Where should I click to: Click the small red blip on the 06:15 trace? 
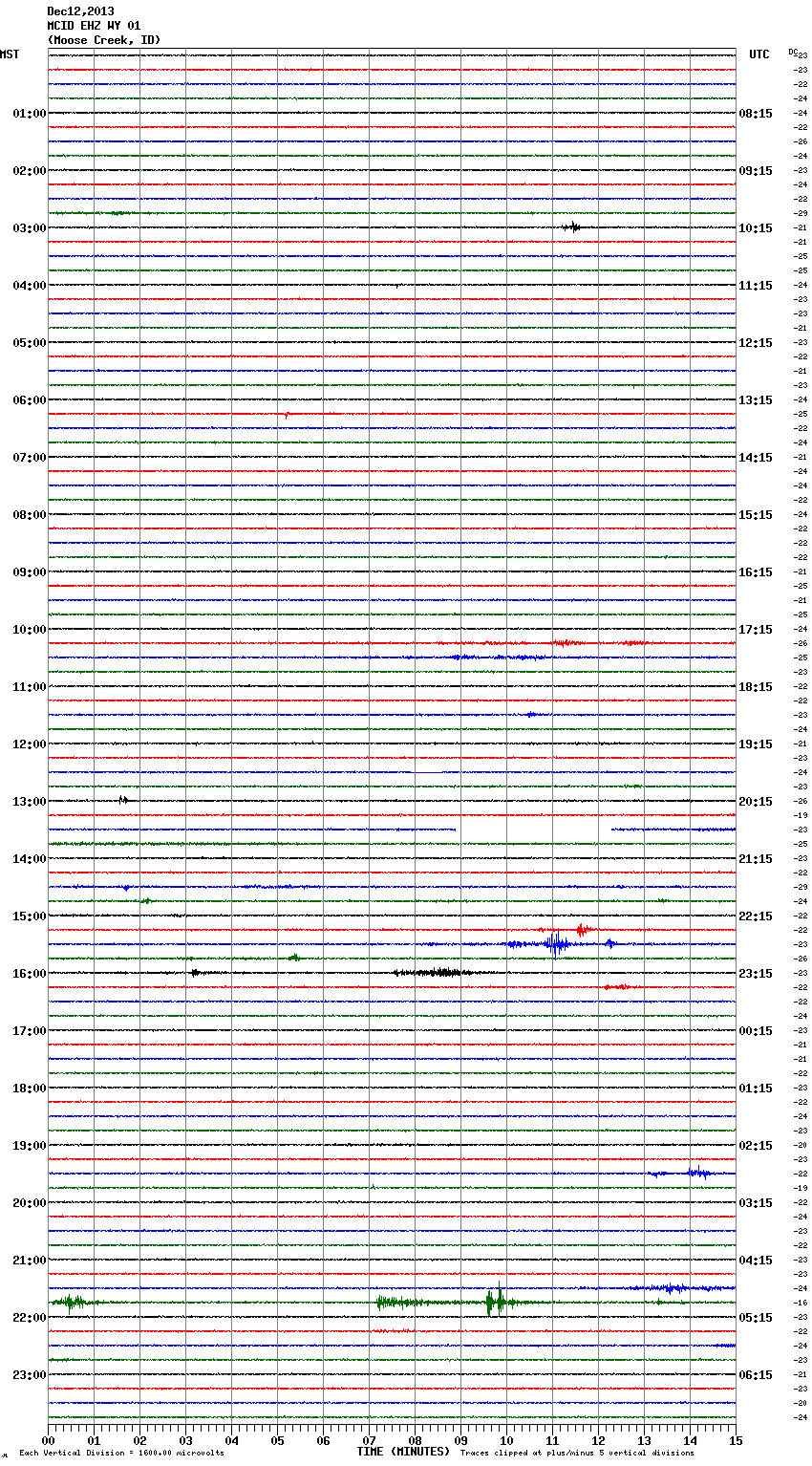click(x=286, y=415)
